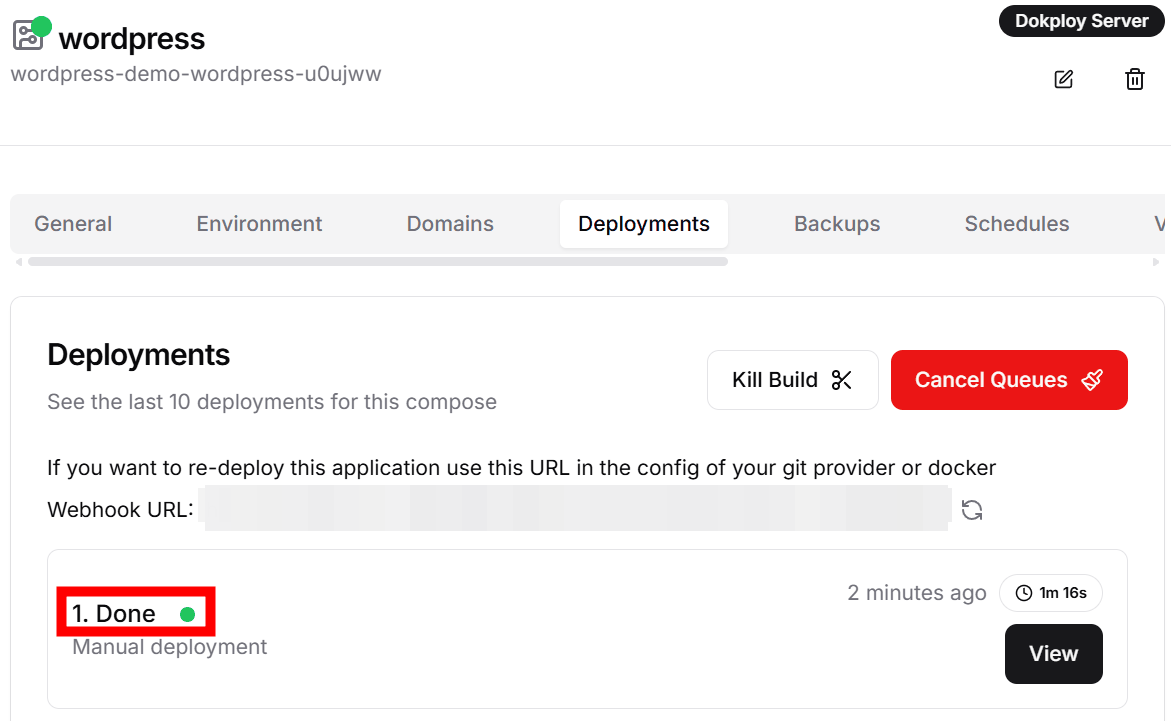Click the Dokploy Server badge
This screenshot has height=721, width=1171.
[1081, 21]
